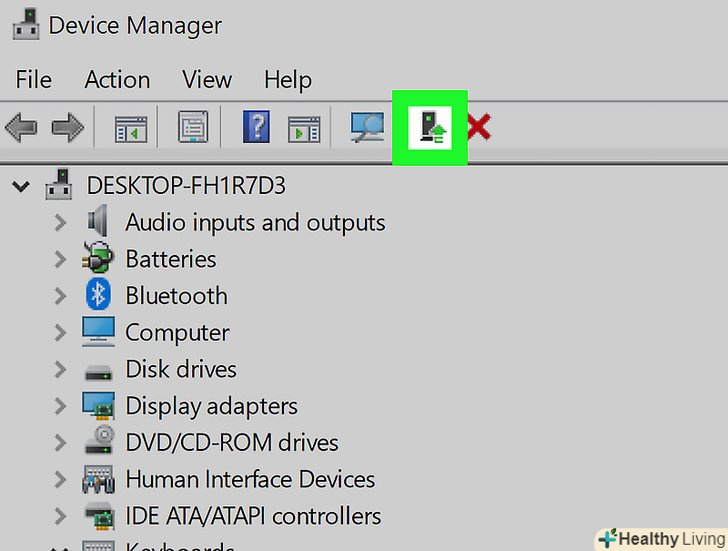Viewport: 728px width, 551px height.
Task: Expand Audio inputs and outputs
Action: tap(60, 223)
